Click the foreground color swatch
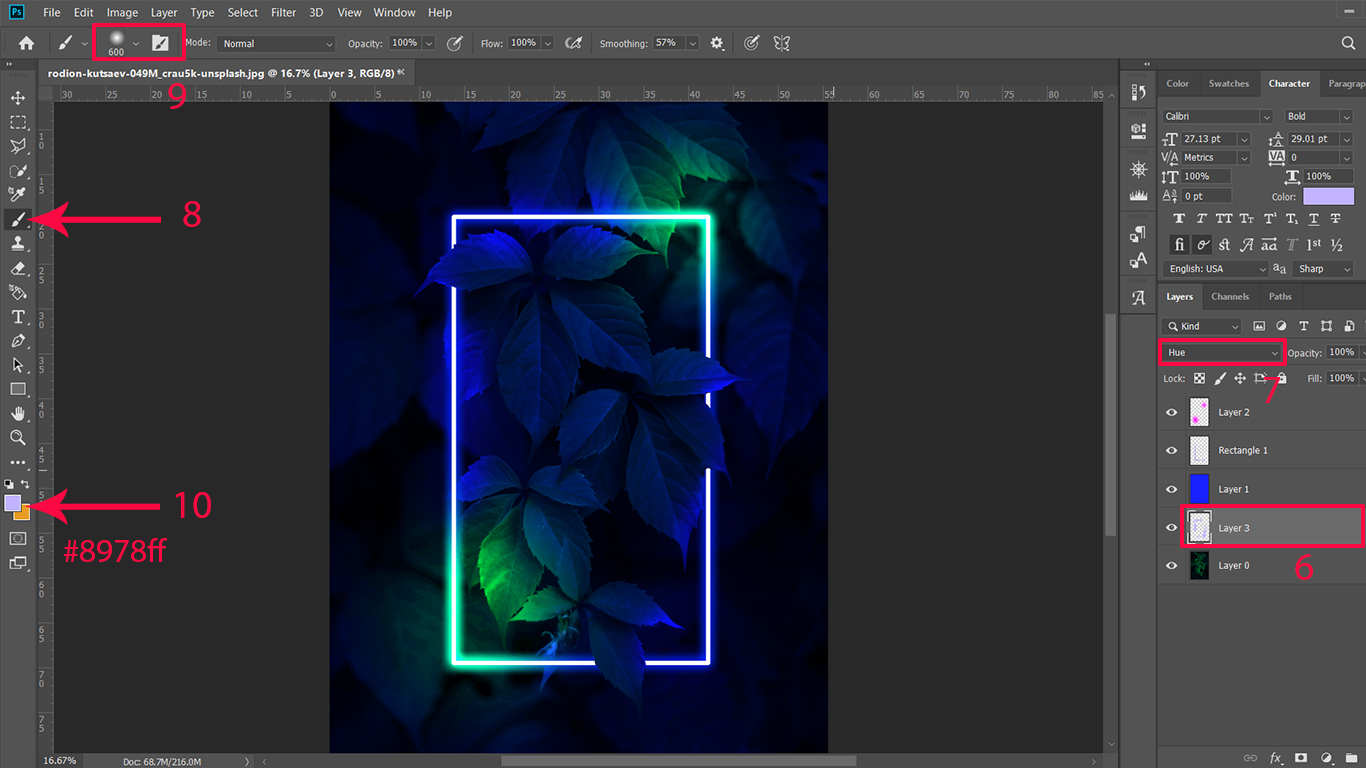The image size is (1366, 768). pyautogui.click(x=12, y=503)
